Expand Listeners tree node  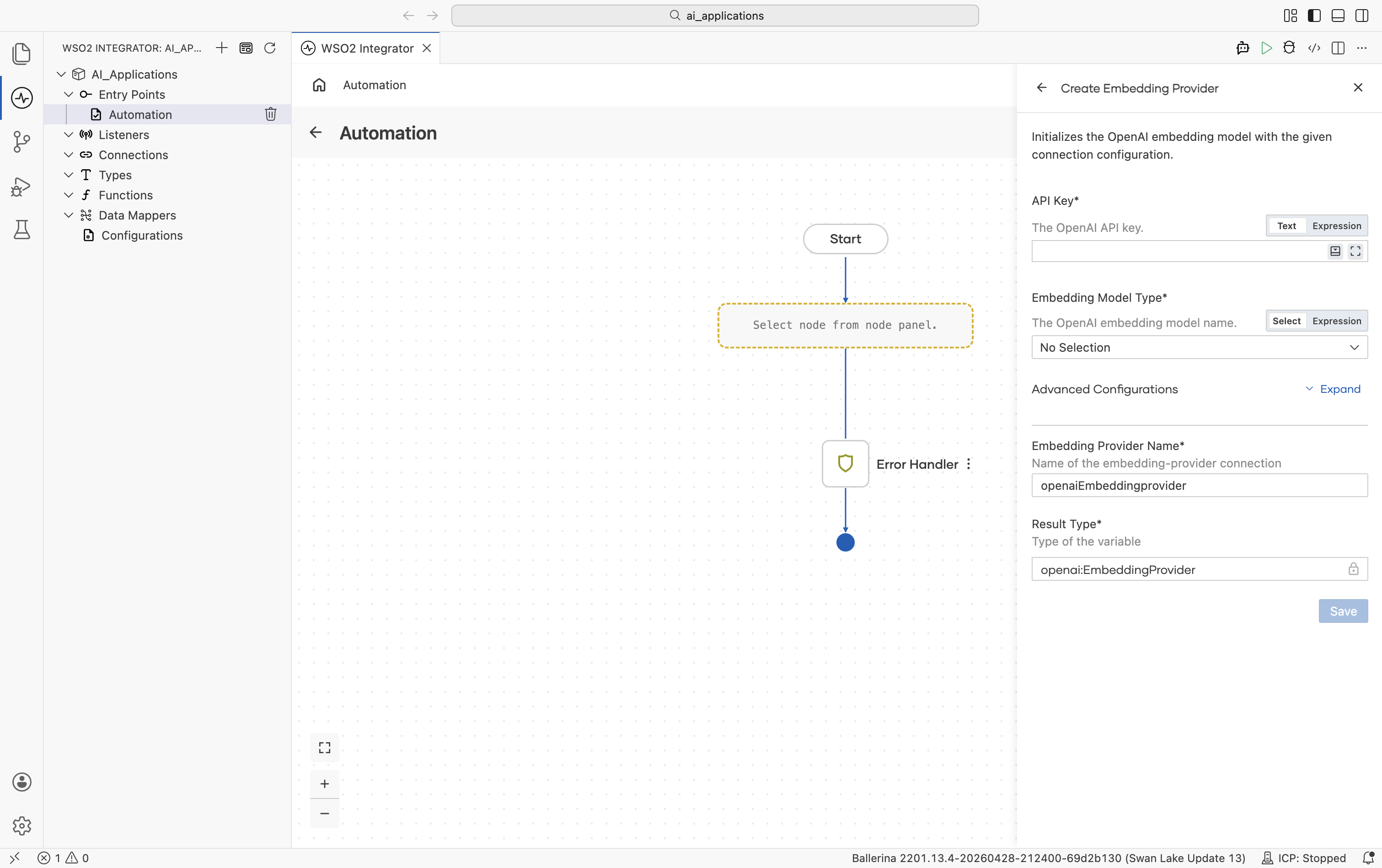(x=68, y=134)
